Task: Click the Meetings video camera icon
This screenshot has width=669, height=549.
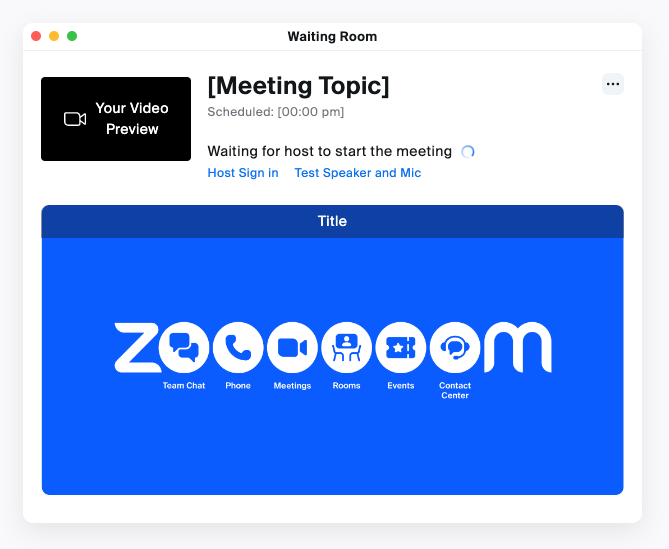Action: click(292, 347)
